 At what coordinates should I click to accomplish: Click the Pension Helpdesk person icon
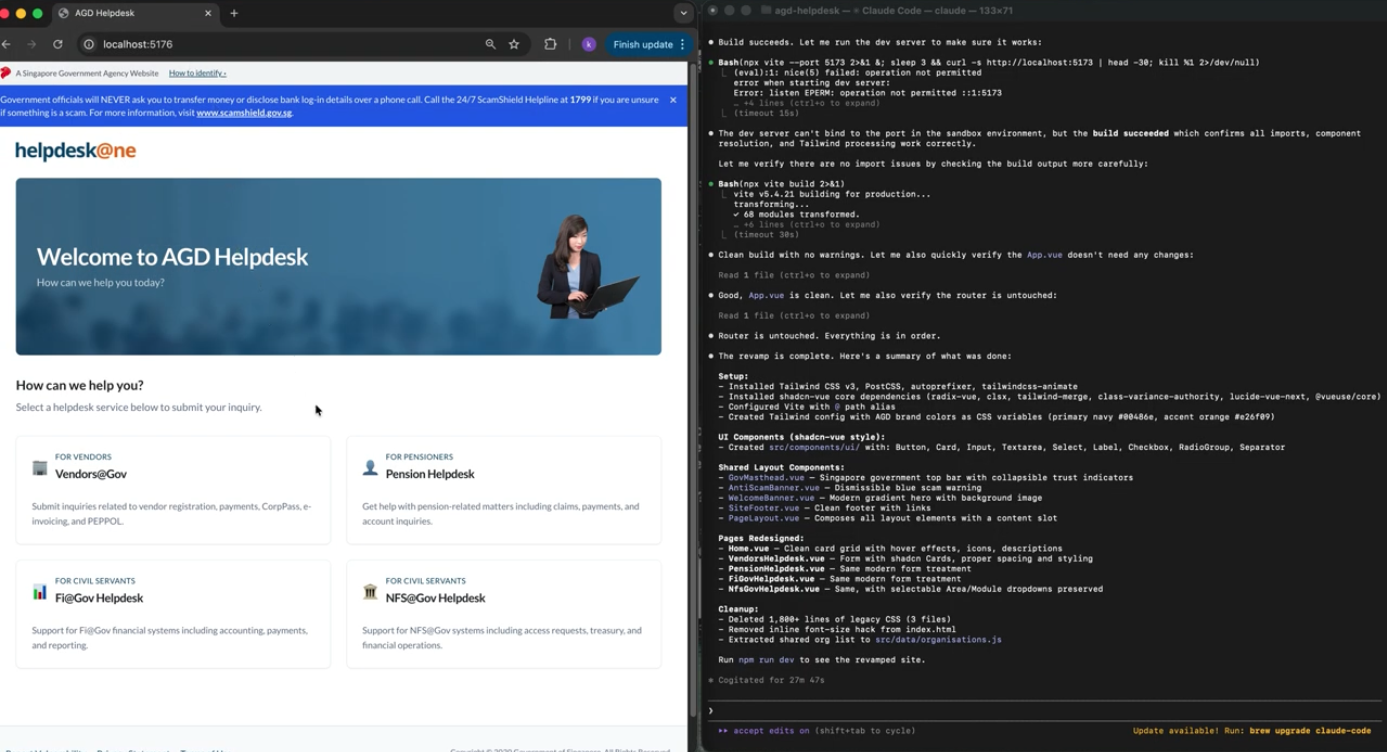tap(370, 467)
